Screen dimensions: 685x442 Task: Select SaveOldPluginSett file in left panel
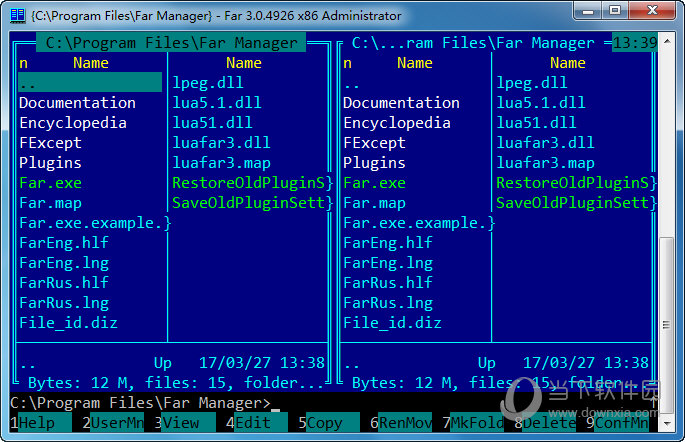click(x=253, y=203)
